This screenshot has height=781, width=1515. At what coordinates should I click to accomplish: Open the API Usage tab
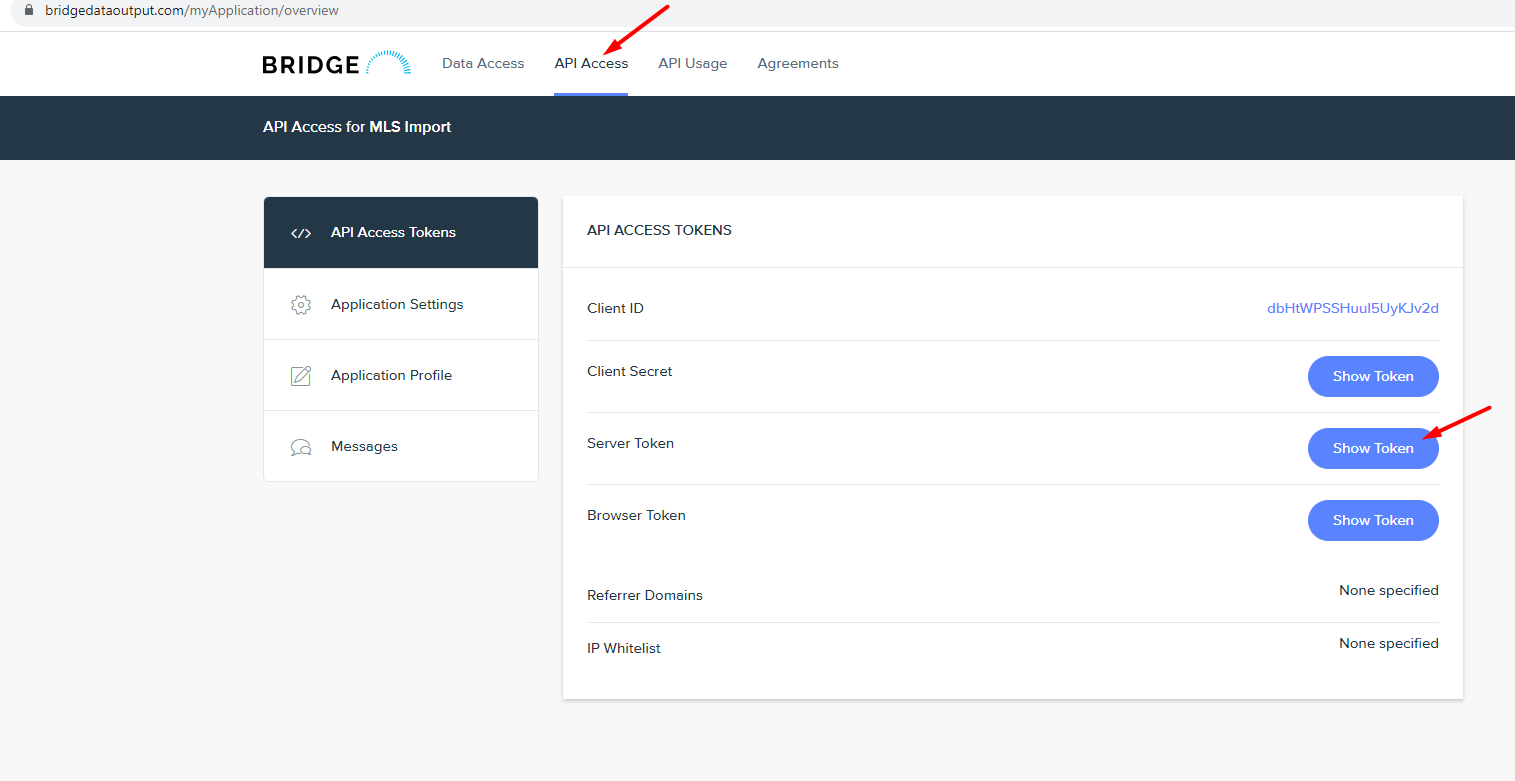pos(692,63)
